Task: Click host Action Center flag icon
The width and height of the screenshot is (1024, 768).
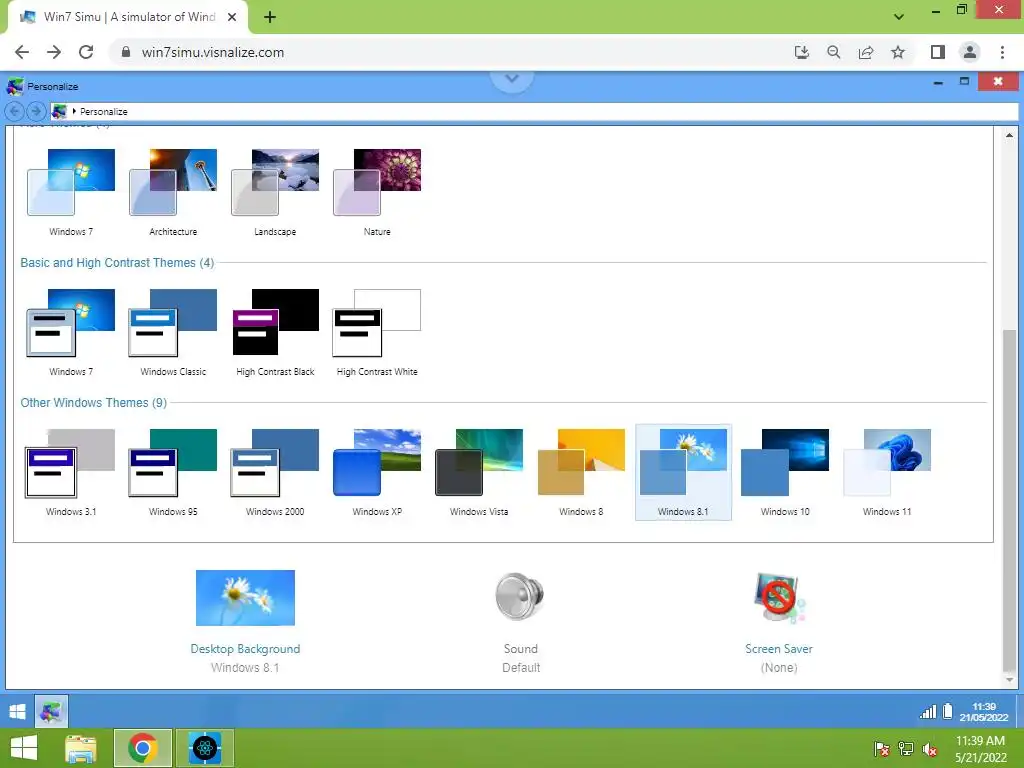Action: coord(881,749)
